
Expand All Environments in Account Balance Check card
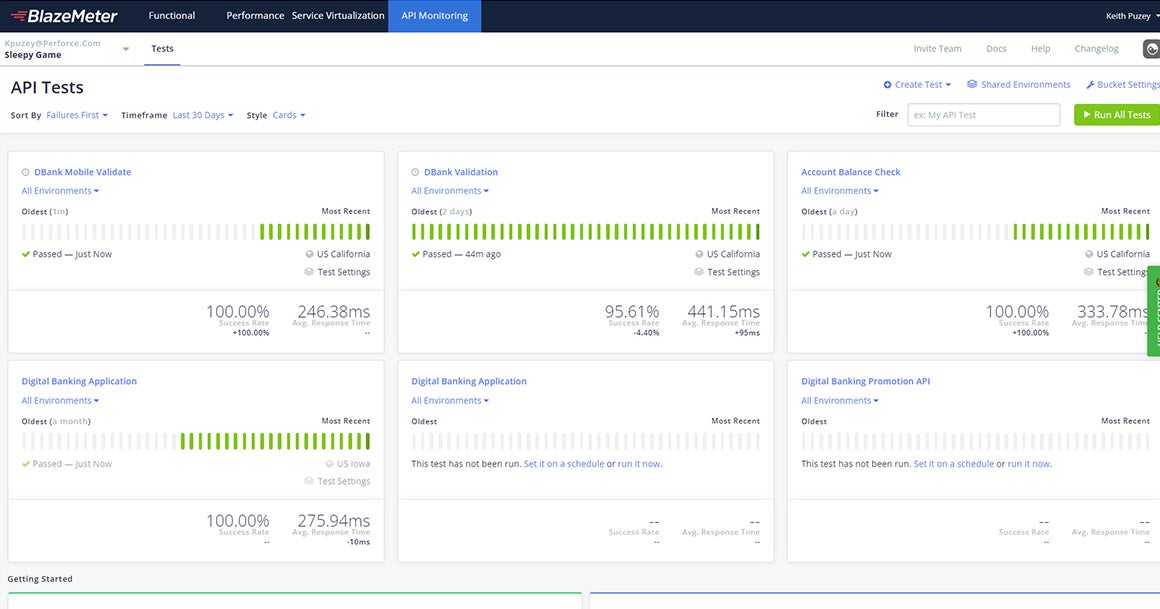[840, 191]
